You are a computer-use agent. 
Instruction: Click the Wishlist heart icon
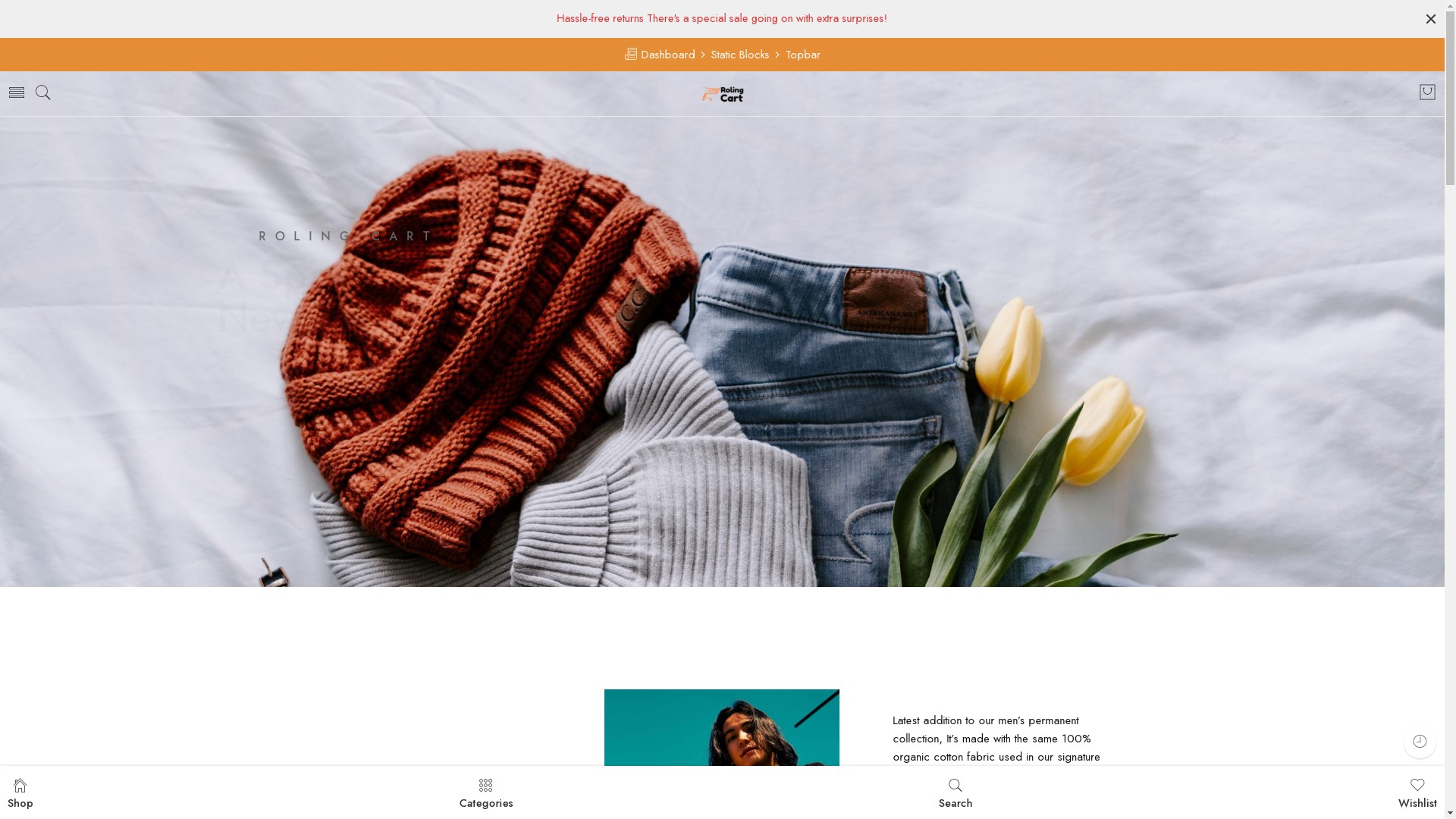point(1417,785)
